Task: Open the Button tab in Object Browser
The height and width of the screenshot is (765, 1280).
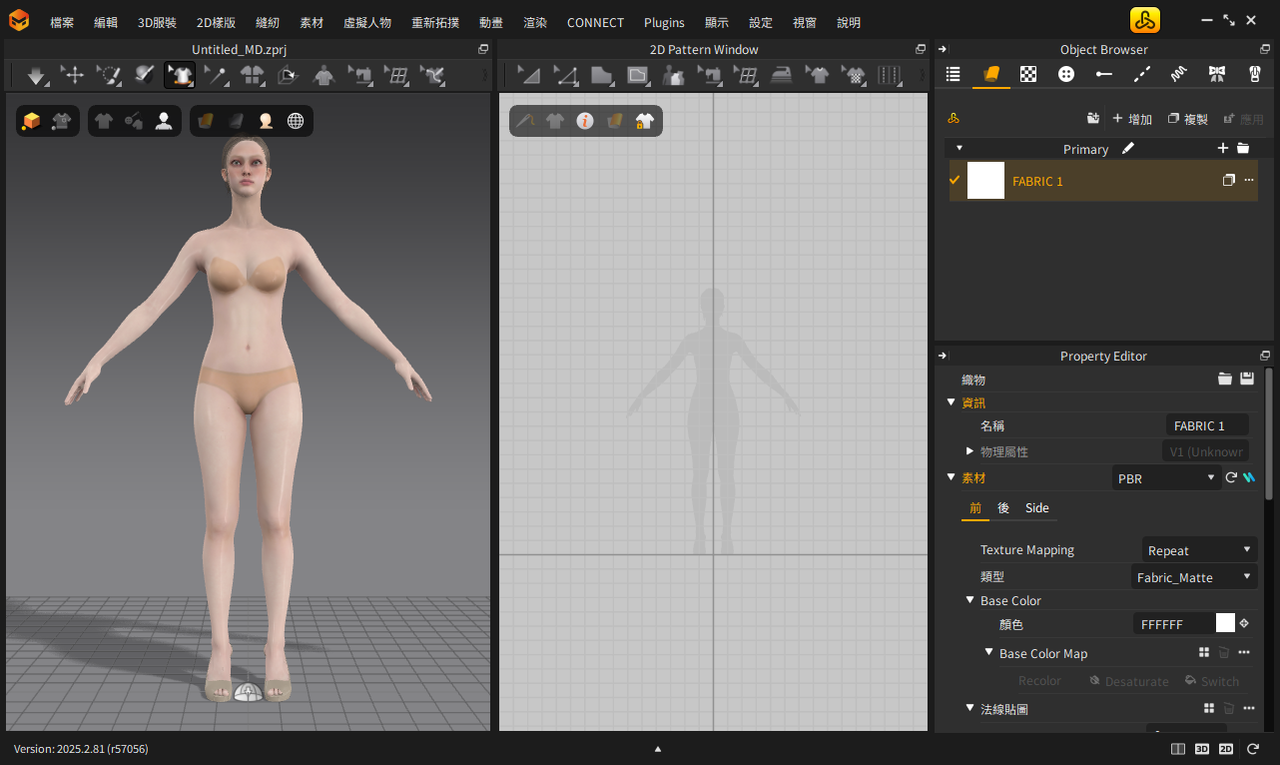Action: [x=1066, y=74]
